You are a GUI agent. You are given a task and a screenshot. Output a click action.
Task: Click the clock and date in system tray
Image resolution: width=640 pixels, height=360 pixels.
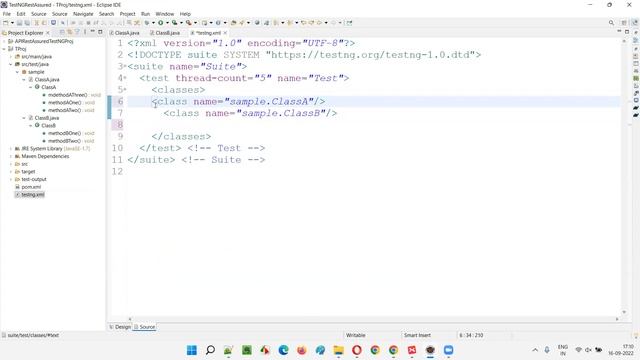(x=622, y=350)
